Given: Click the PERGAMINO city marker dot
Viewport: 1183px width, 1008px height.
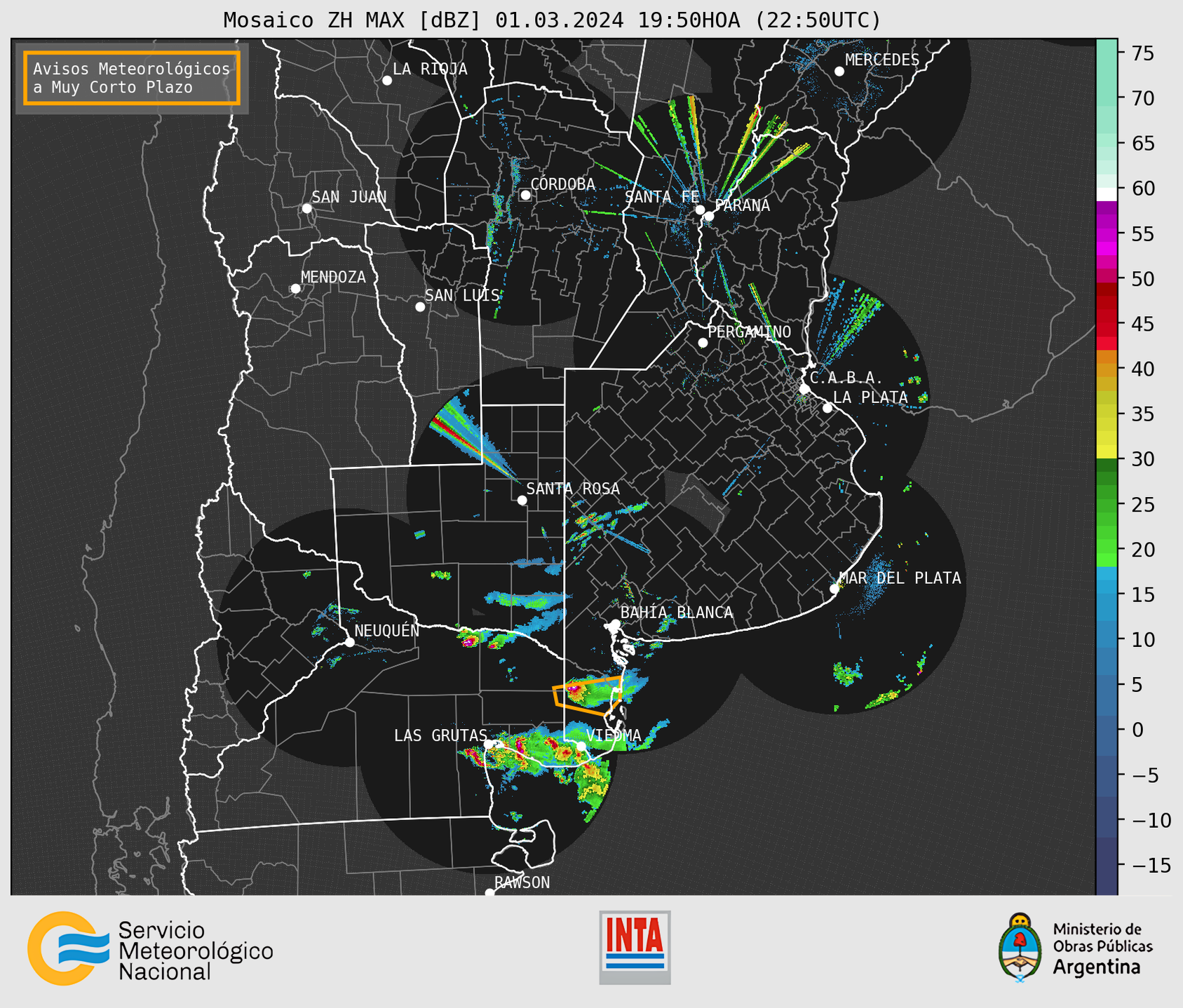Looking at the screenshot, I should pyautogui.click(x=703, y=343).
